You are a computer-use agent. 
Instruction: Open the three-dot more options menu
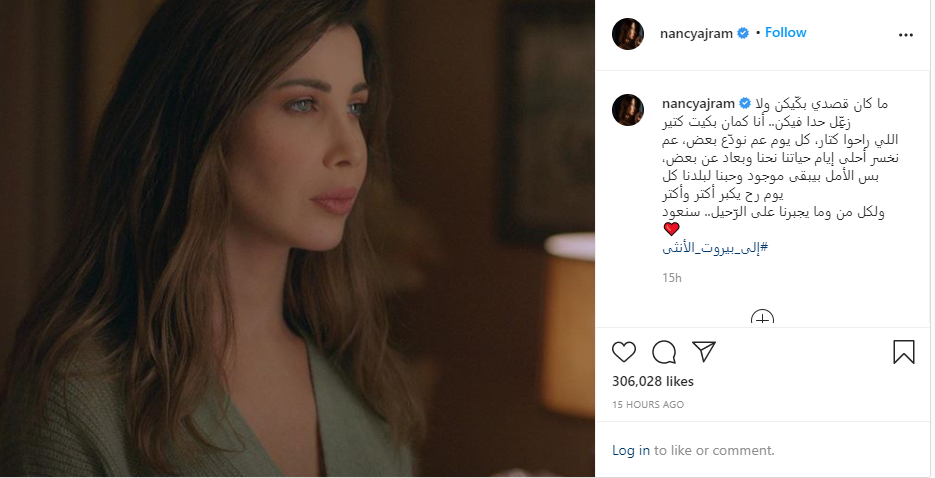(x=906, y=35)
